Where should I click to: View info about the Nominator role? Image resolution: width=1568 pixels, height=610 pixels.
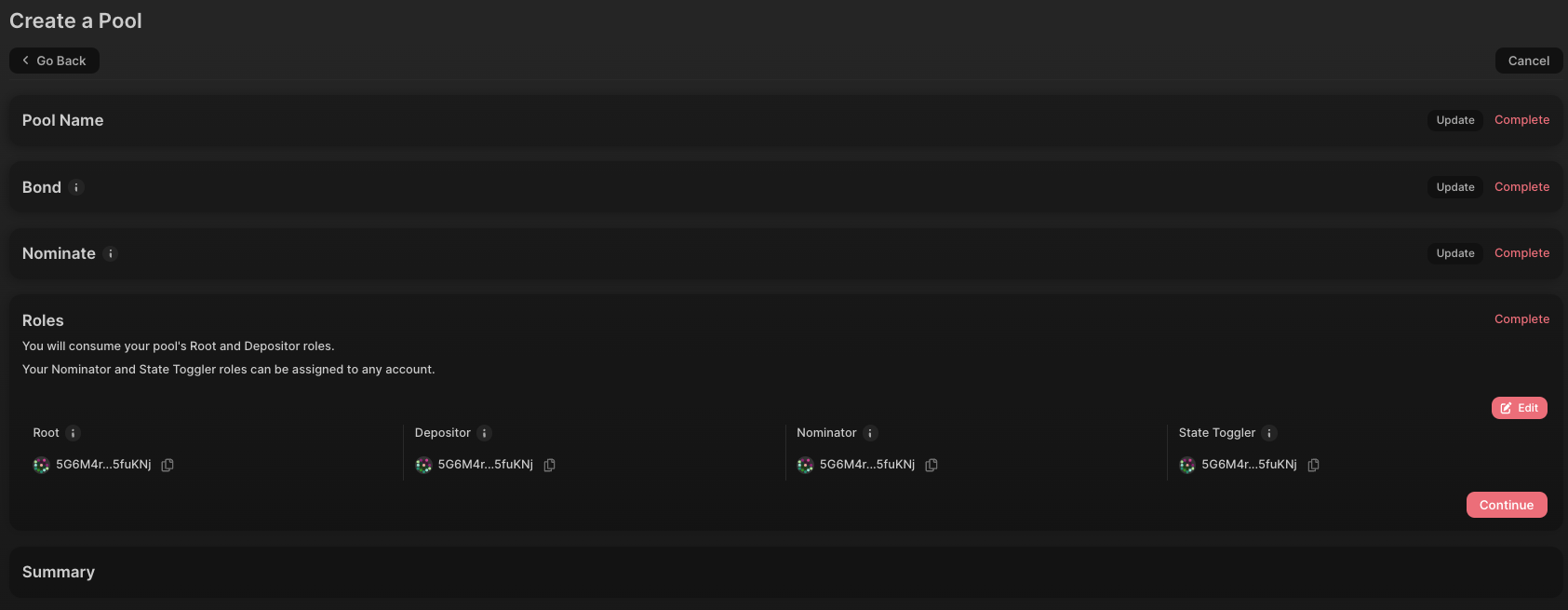click(870, 432)
